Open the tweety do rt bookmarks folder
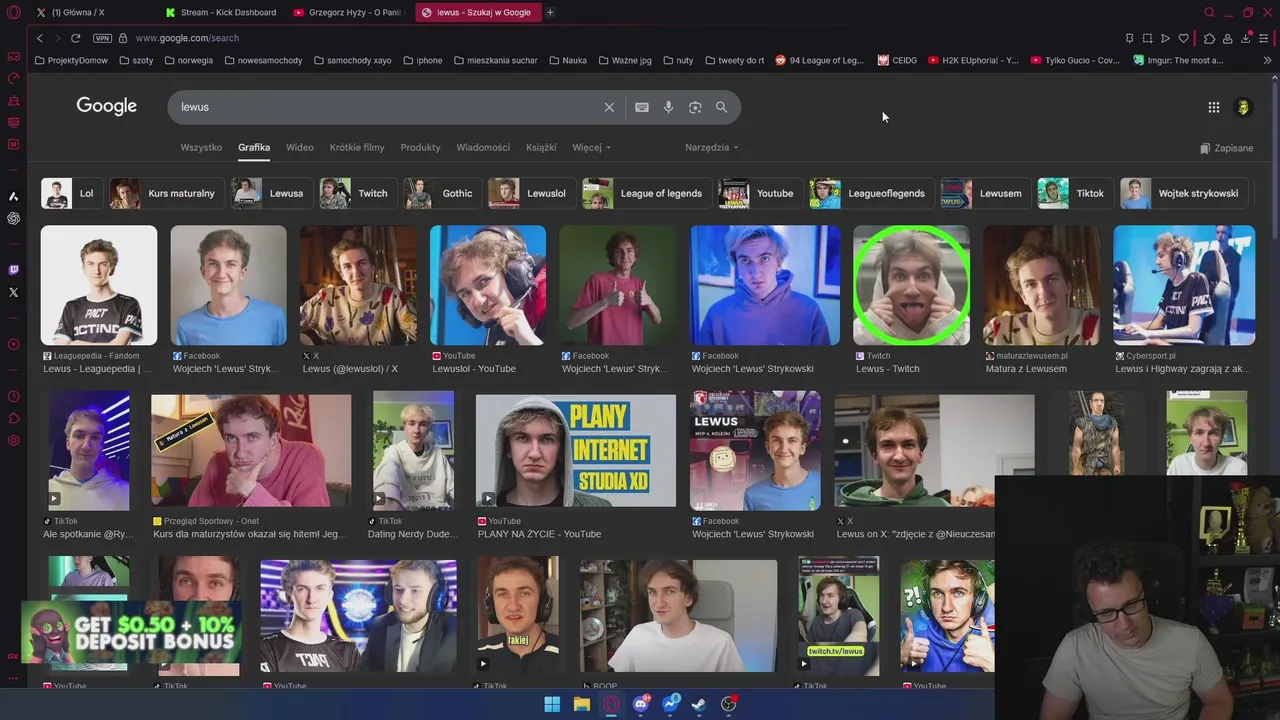The height and width of the screenshot is (720, 1280). tap(734, 60)
